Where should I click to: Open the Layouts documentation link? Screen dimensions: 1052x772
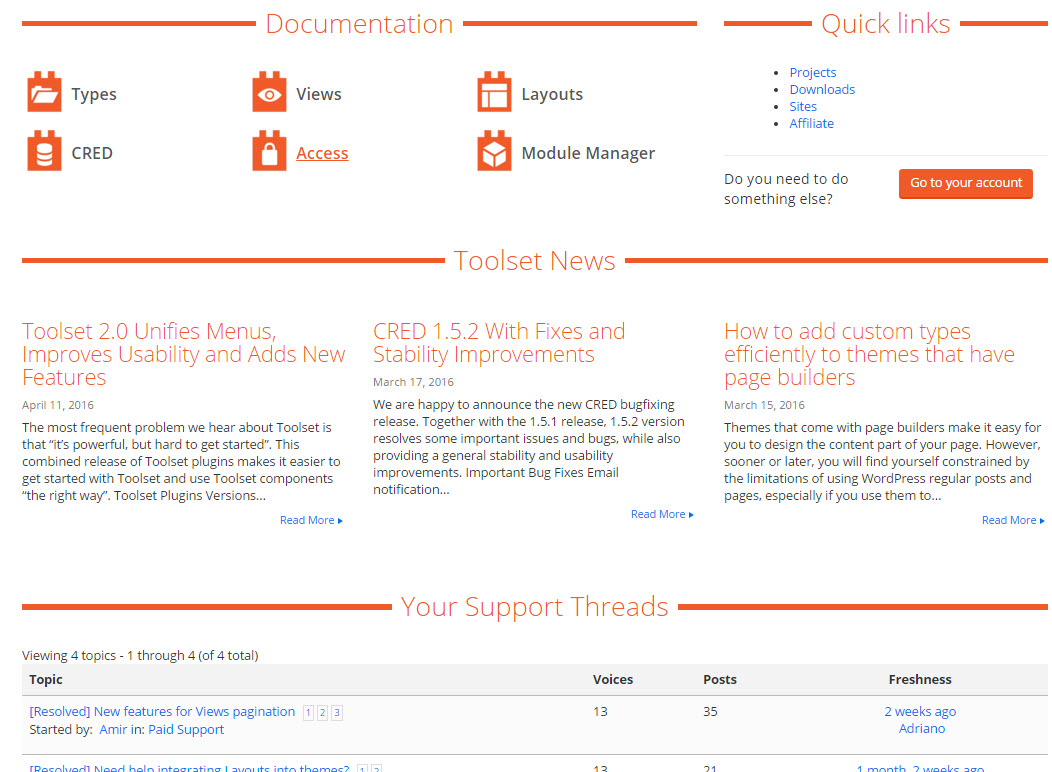[x=552, y=95]
